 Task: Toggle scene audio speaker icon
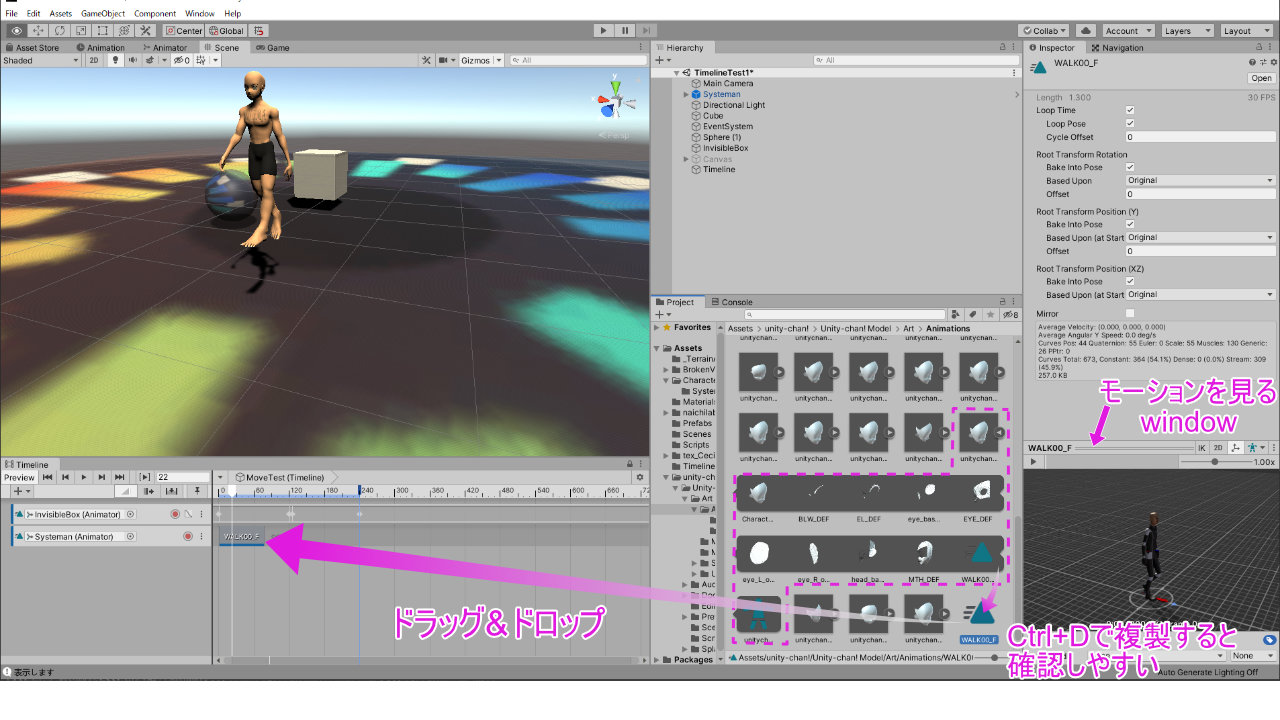(x=132, y=60)
